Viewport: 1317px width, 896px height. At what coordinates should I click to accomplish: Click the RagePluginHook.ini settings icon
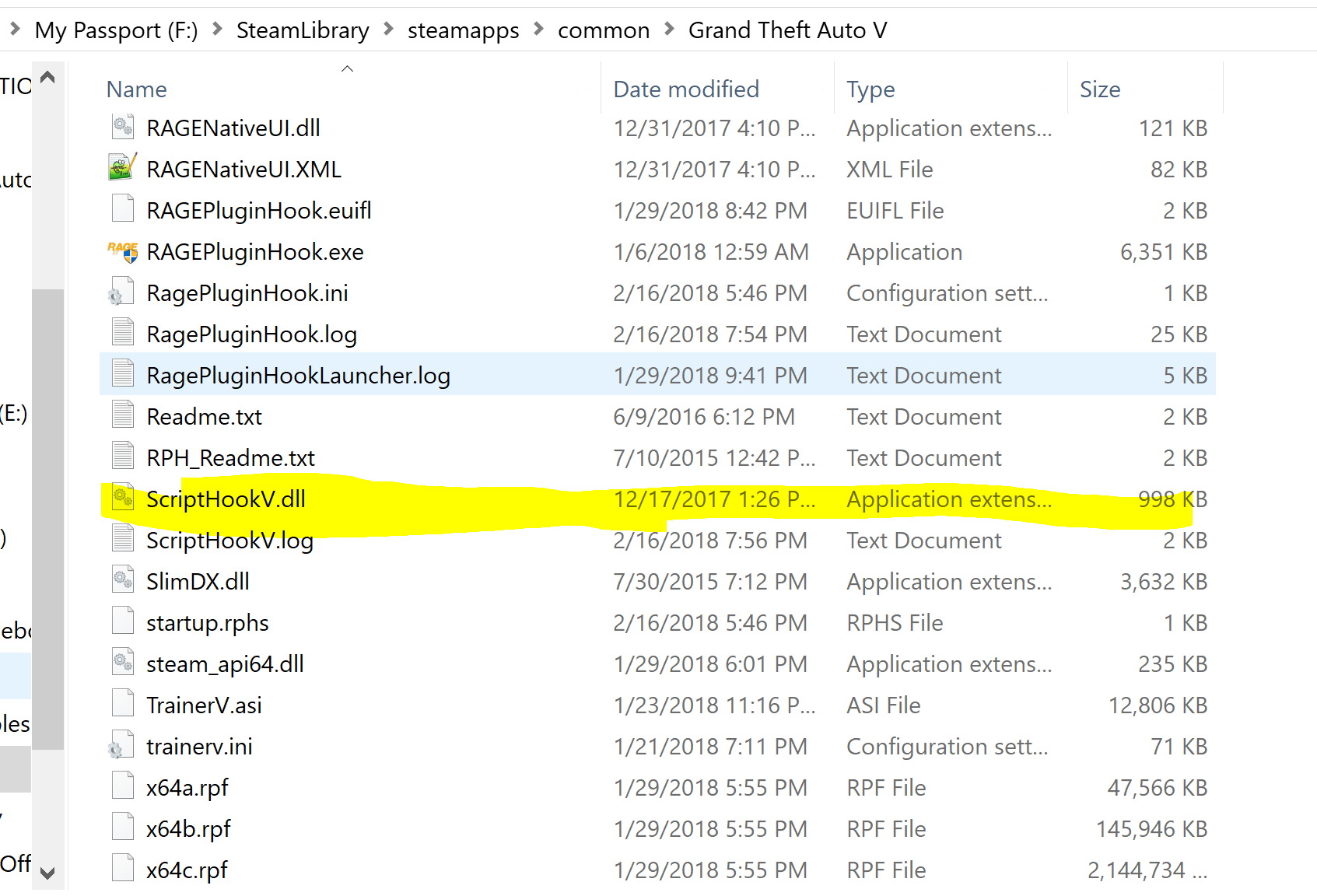click(x=121, y=292)
